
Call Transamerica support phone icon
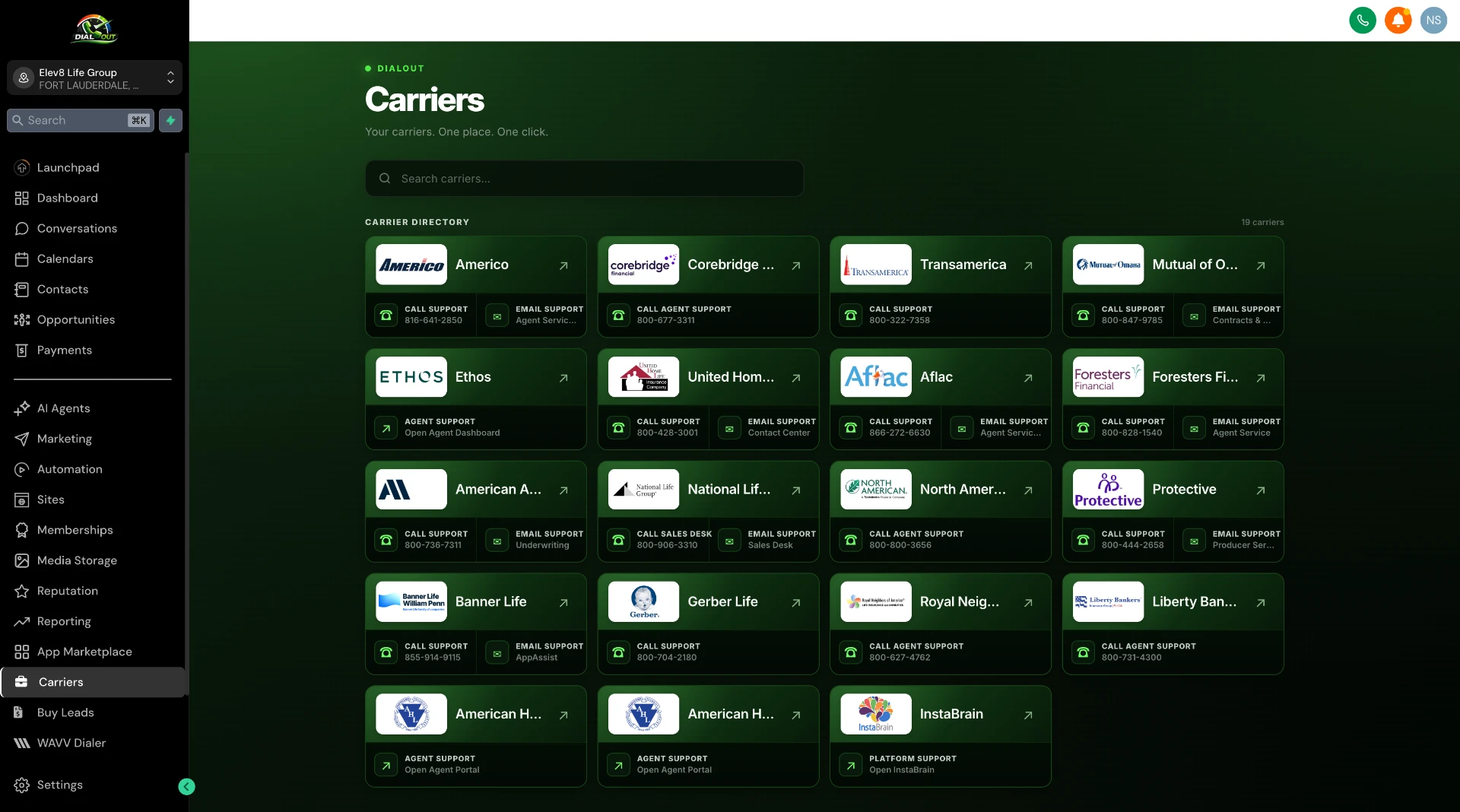[x=851, y=315]
